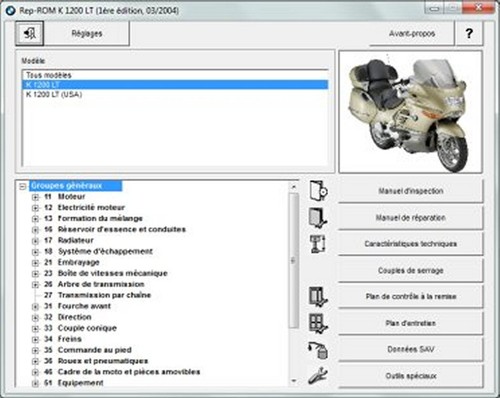The image size is (500, 398).
Task: Expand group 33 Couple conique
Action: 35,329
